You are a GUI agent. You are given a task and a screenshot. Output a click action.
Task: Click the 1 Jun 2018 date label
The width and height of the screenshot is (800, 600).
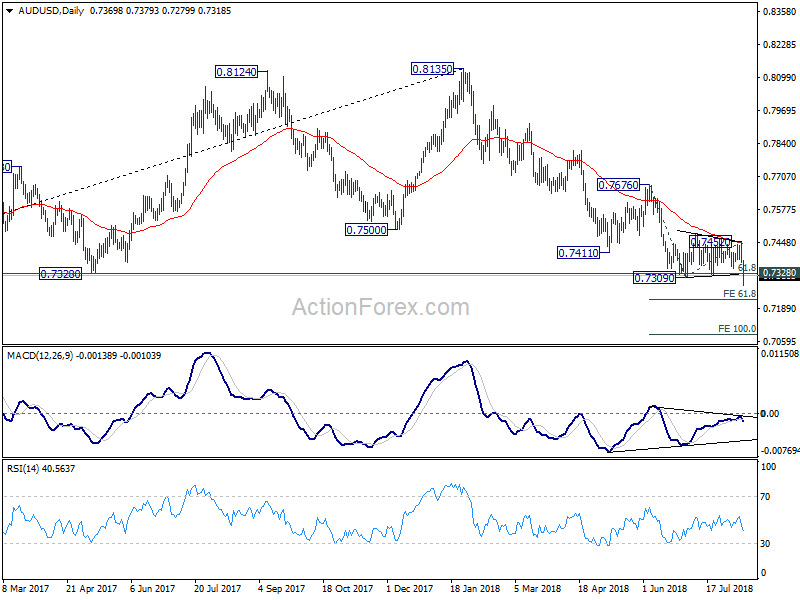click(665, 588)
